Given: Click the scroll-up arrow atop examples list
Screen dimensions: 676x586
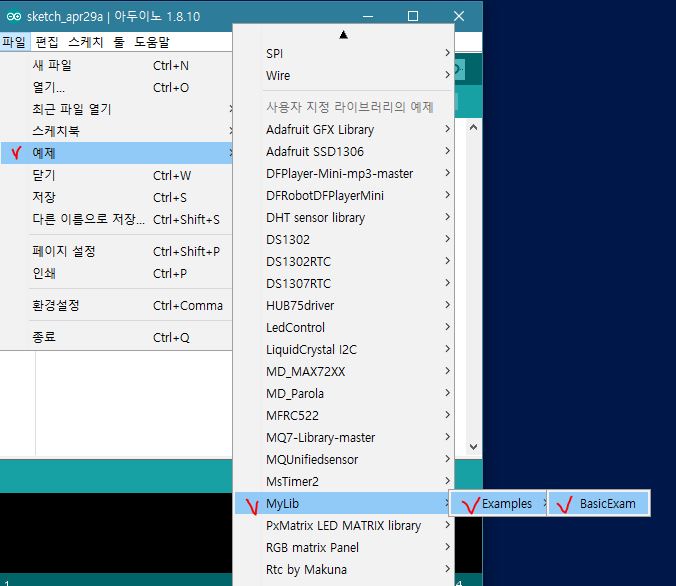Looking at the screenshot, I should (344, 34).
